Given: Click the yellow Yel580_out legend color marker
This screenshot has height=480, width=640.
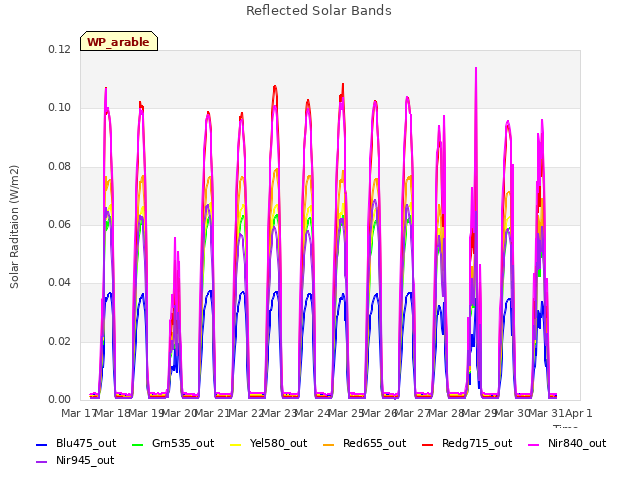Looking at the screenshot, I should coord(236,444).
